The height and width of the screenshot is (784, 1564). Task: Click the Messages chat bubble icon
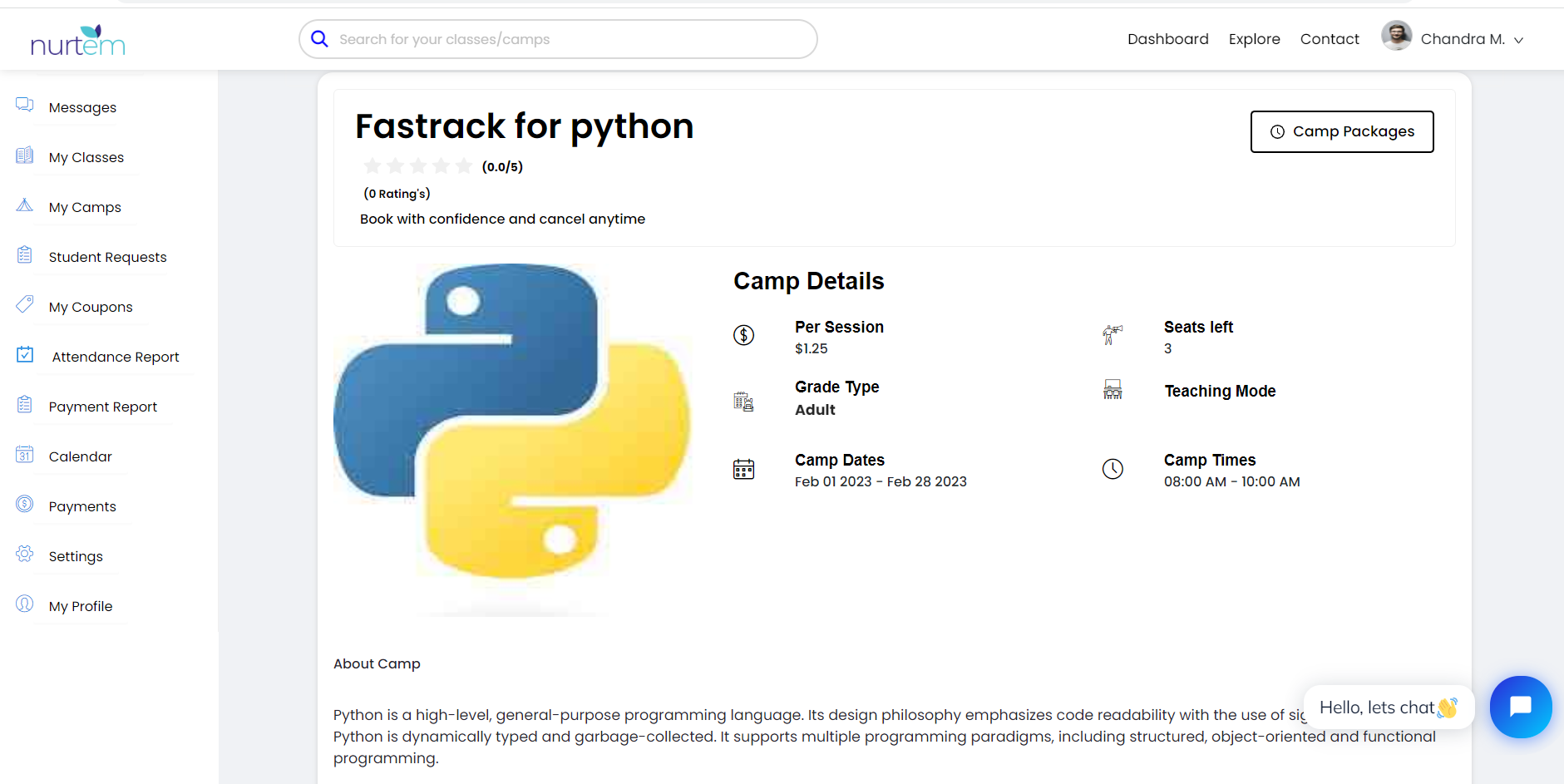click(x=25, y=105)
